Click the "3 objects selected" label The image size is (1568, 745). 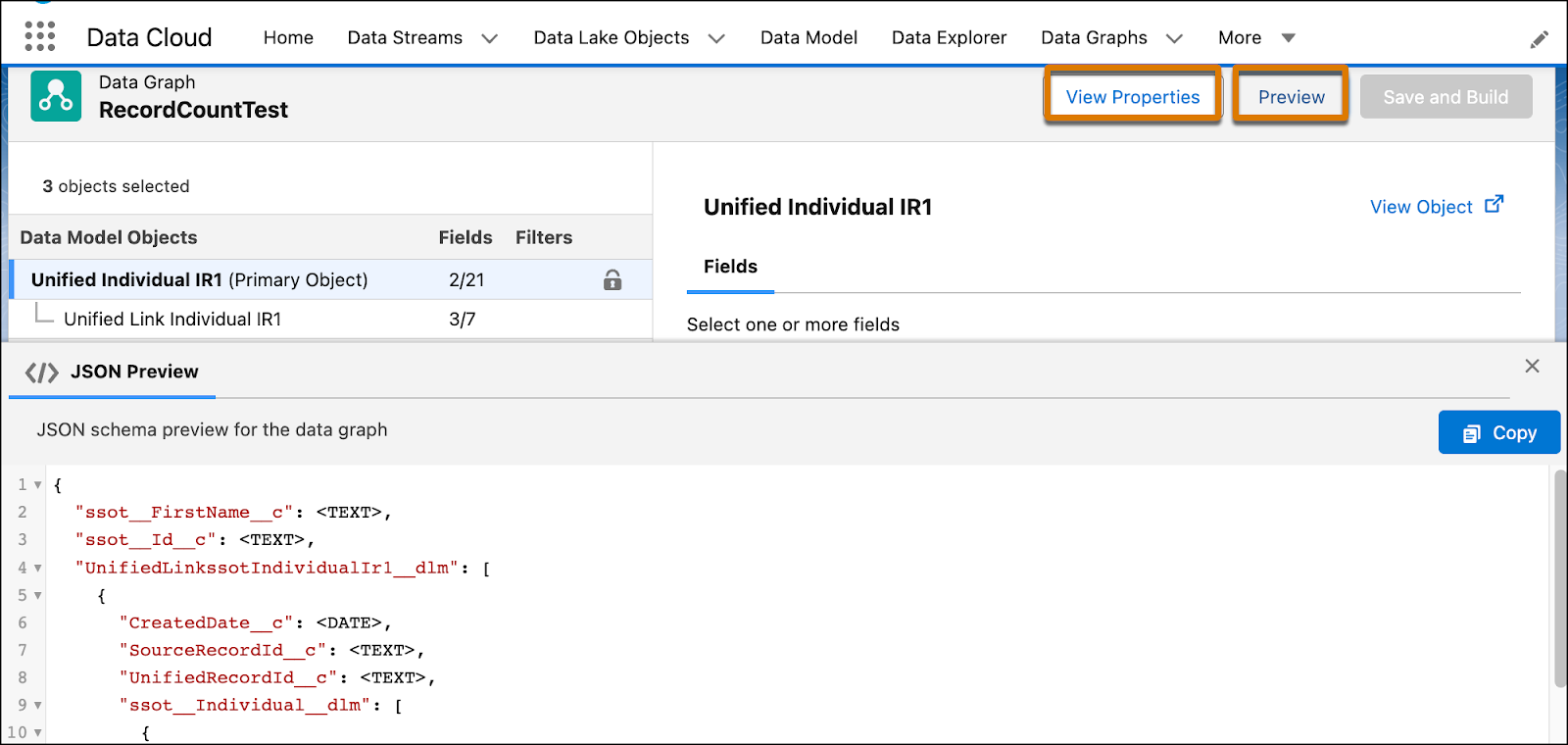pos(116,186)
